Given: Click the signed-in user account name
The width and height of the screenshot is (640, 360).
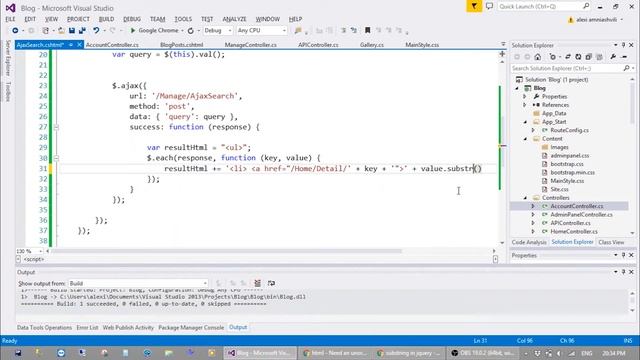Looking at the screenshot, I should pos(596,20).
